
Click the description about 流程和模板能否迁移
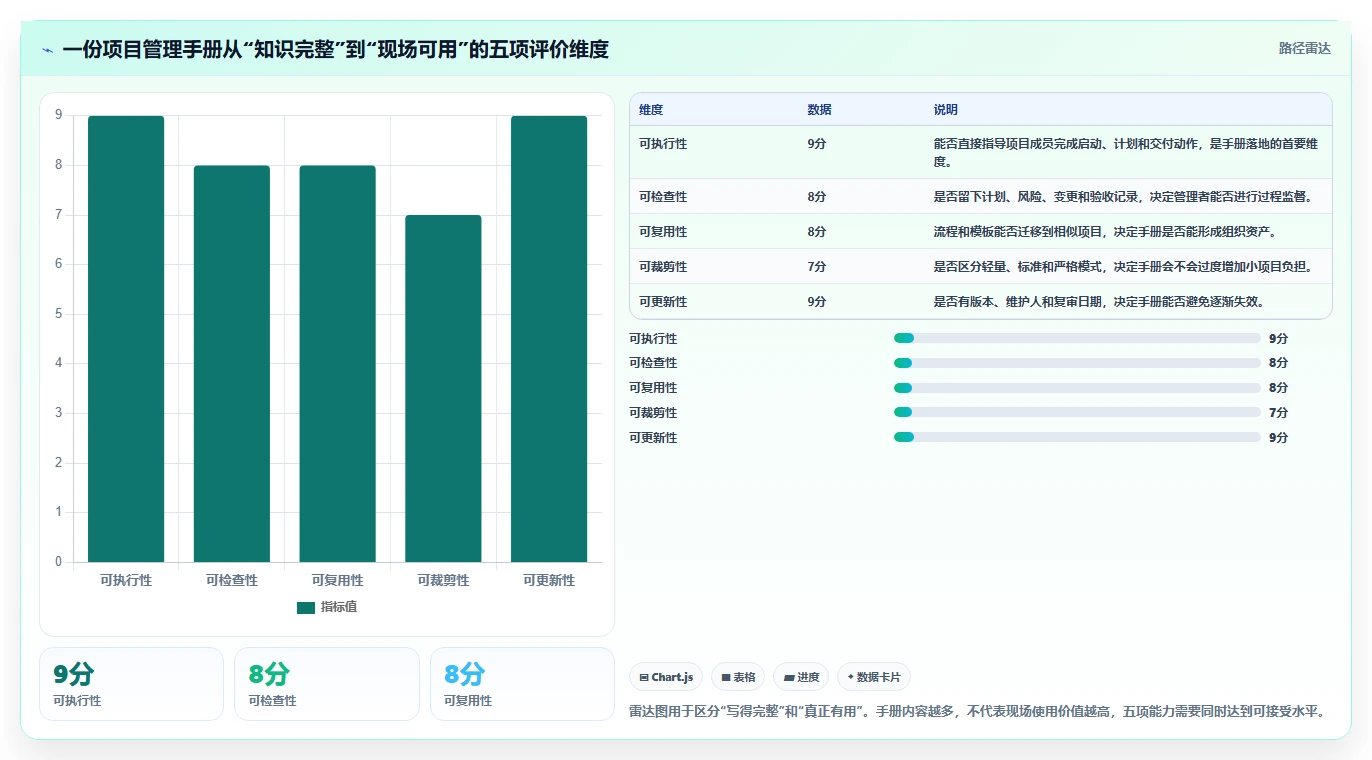(1106, 232)
